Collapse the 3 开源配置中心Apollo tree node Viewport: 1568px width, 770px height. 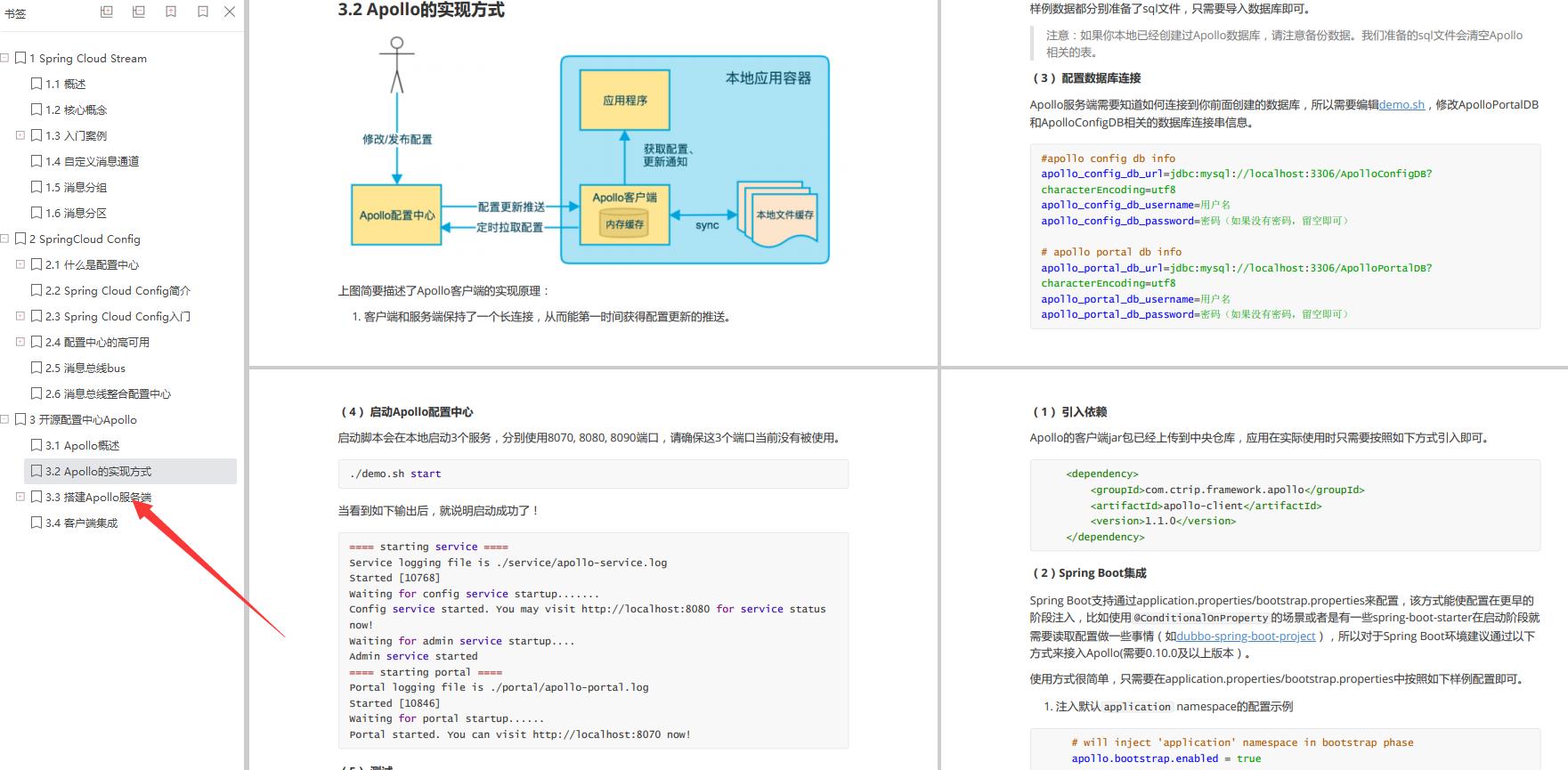click(4, 419)
